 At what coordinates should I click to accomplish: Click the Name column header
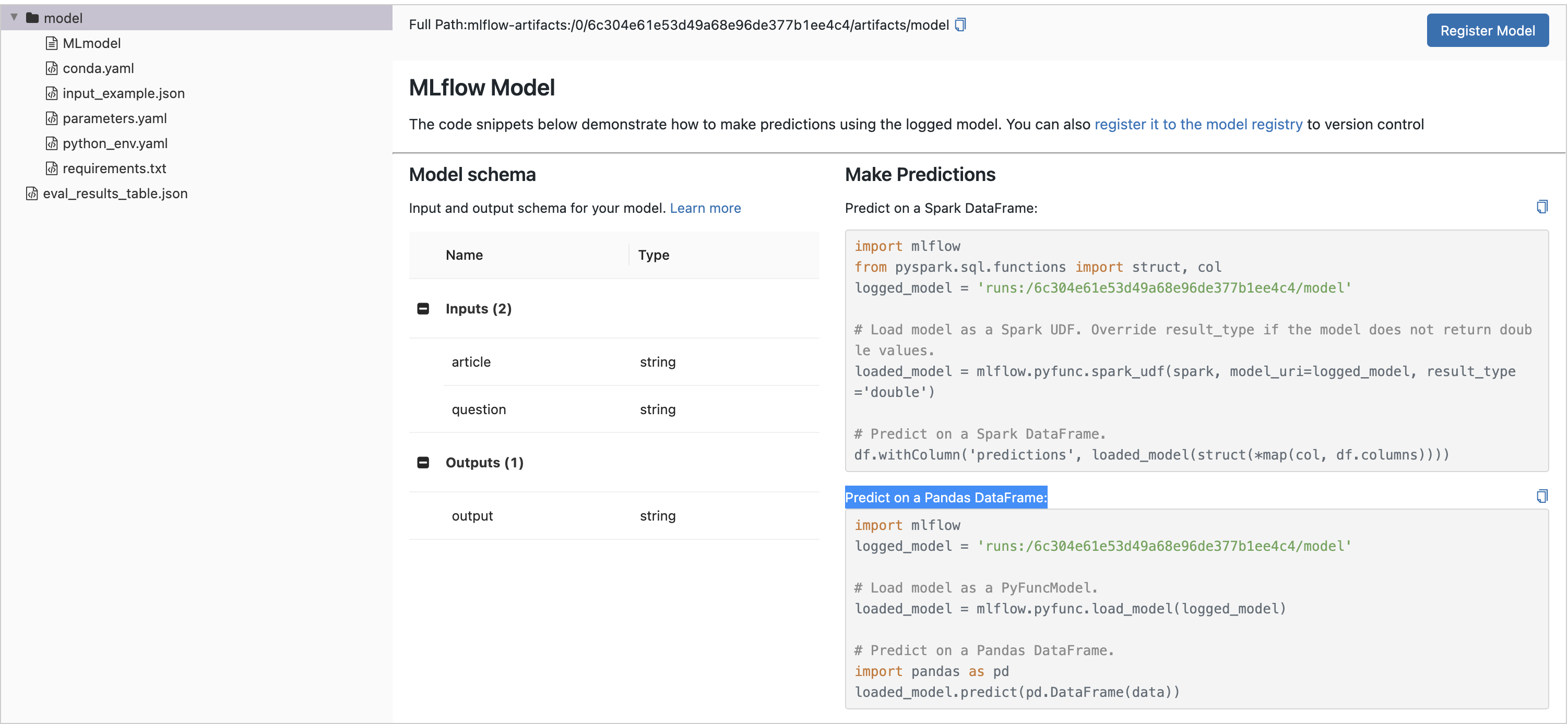pos(464,255)
